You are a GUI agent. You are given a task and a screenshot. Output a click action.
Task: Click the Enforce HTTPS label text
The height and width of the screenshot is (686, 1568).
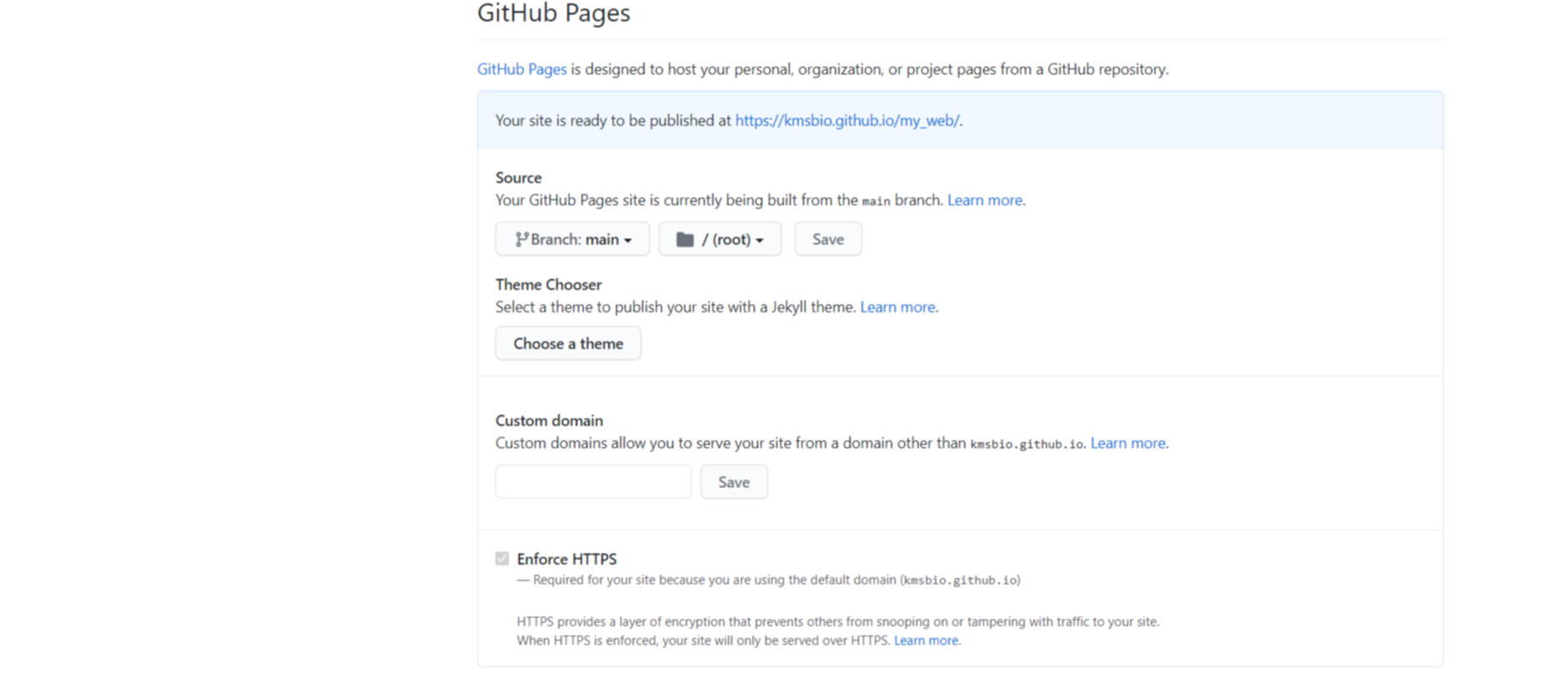tap(566, 559)
